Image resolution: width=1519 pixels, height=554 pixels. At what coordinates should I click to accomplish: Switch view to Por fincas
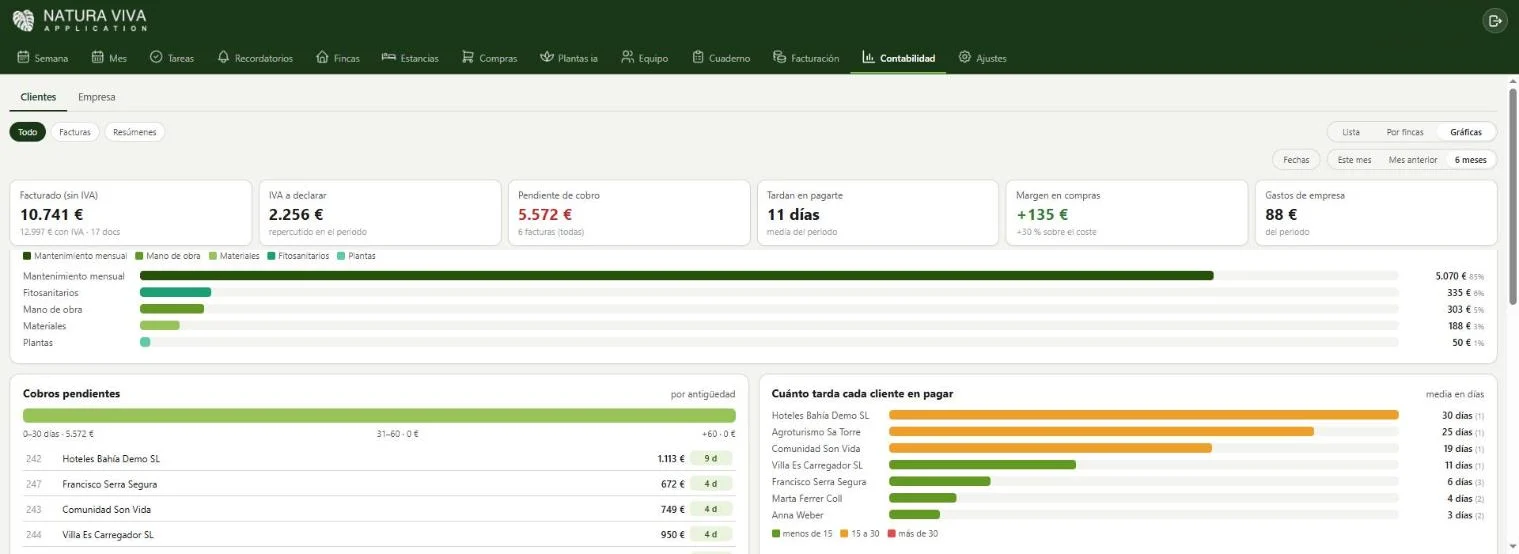pyautogui.click(x=1405, y=132)
